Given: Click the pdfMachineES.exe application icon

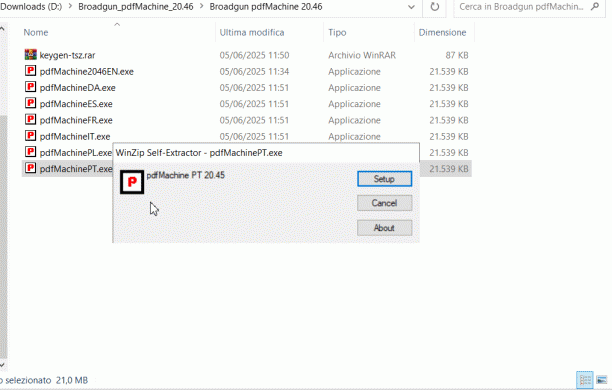Looking at the screenshot, I should tap(30, 103).
